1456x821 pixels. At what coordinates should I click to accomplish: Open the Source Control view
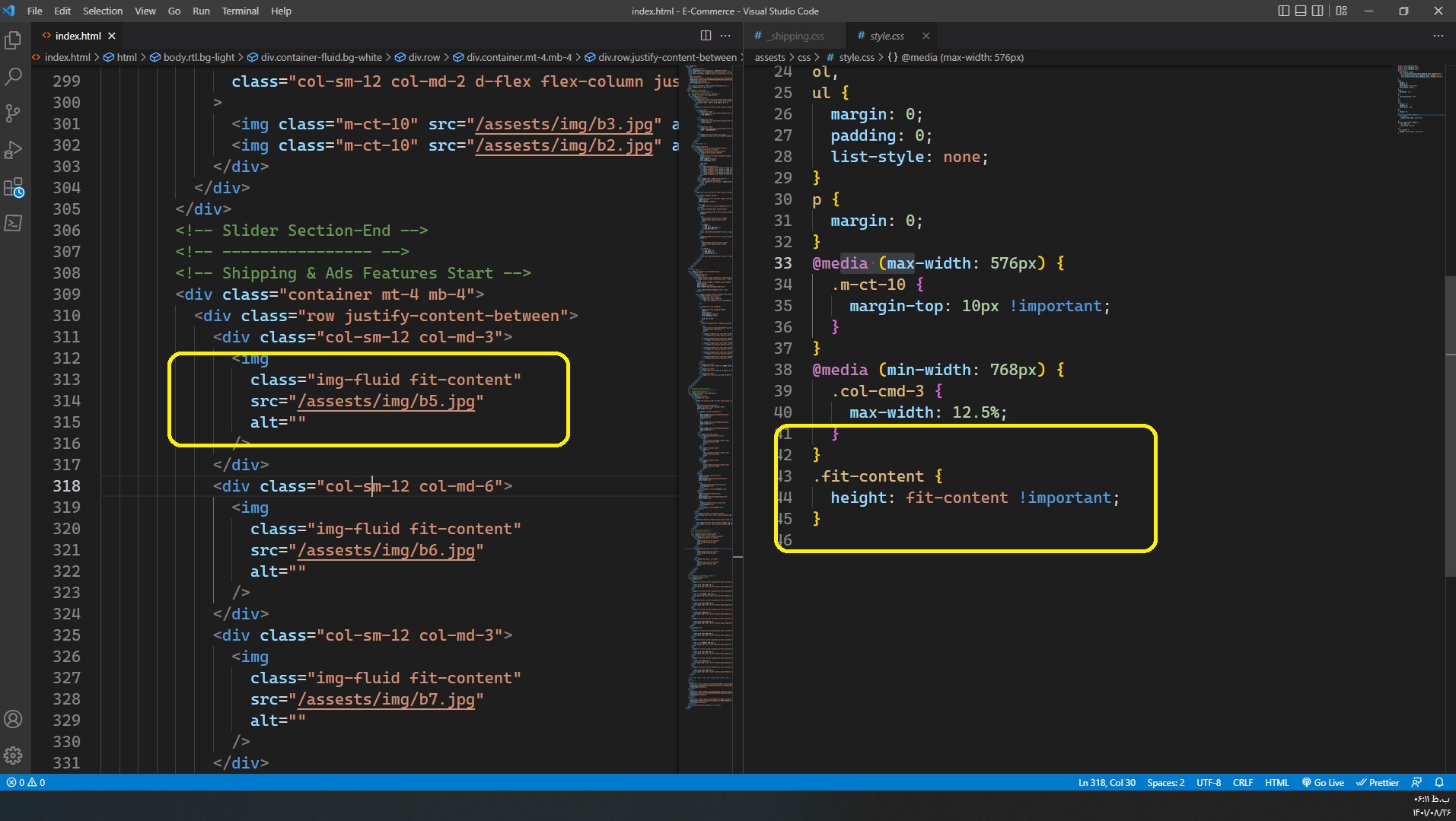pyautogui.click(x=13, y=113)
